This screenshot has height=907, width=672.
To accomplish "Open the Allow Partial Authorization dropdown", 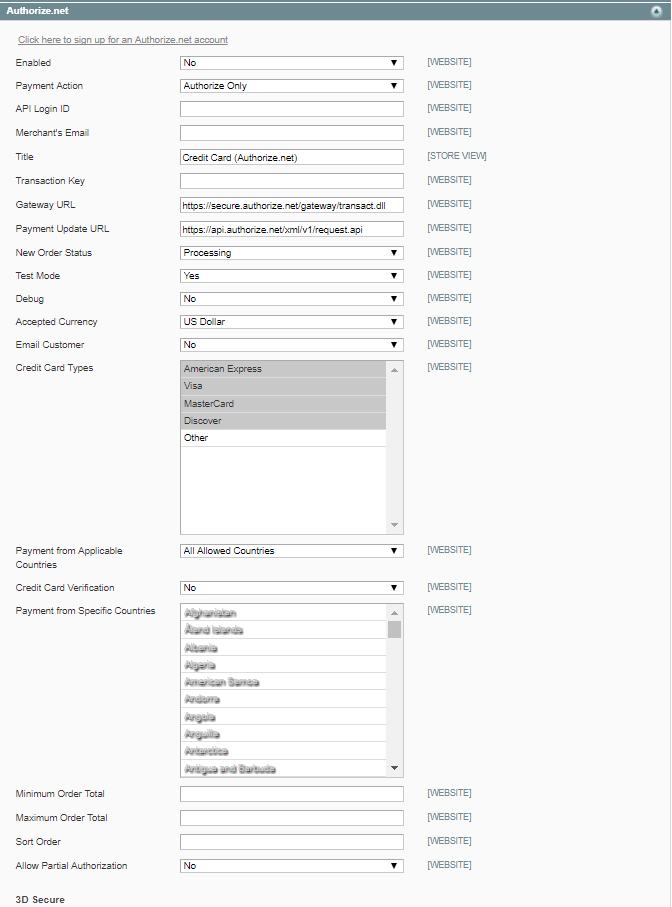I will [x=291, y=866].
